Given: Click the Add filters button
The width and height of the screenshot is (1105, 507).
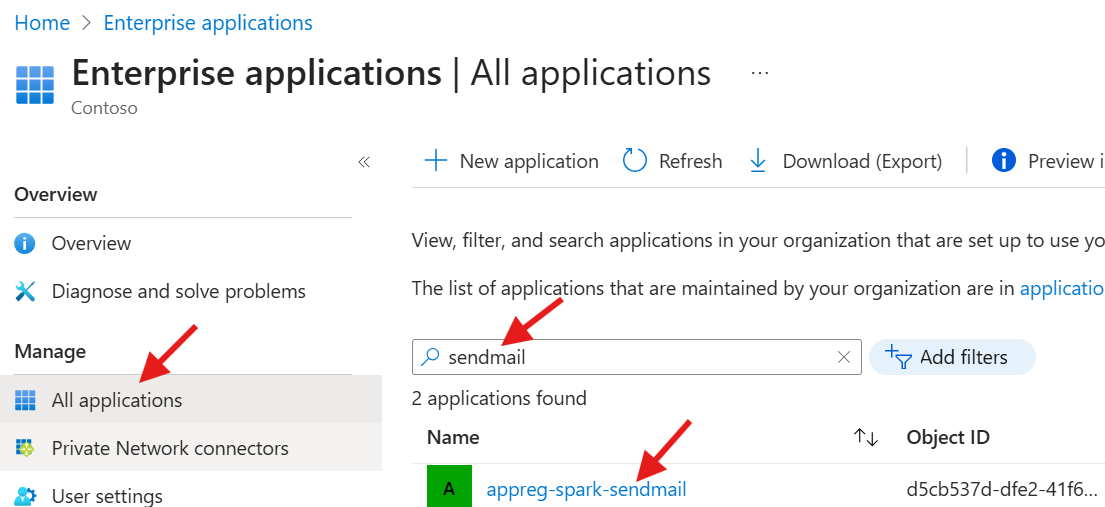Looking at the screenshot, I should [951, 357].
